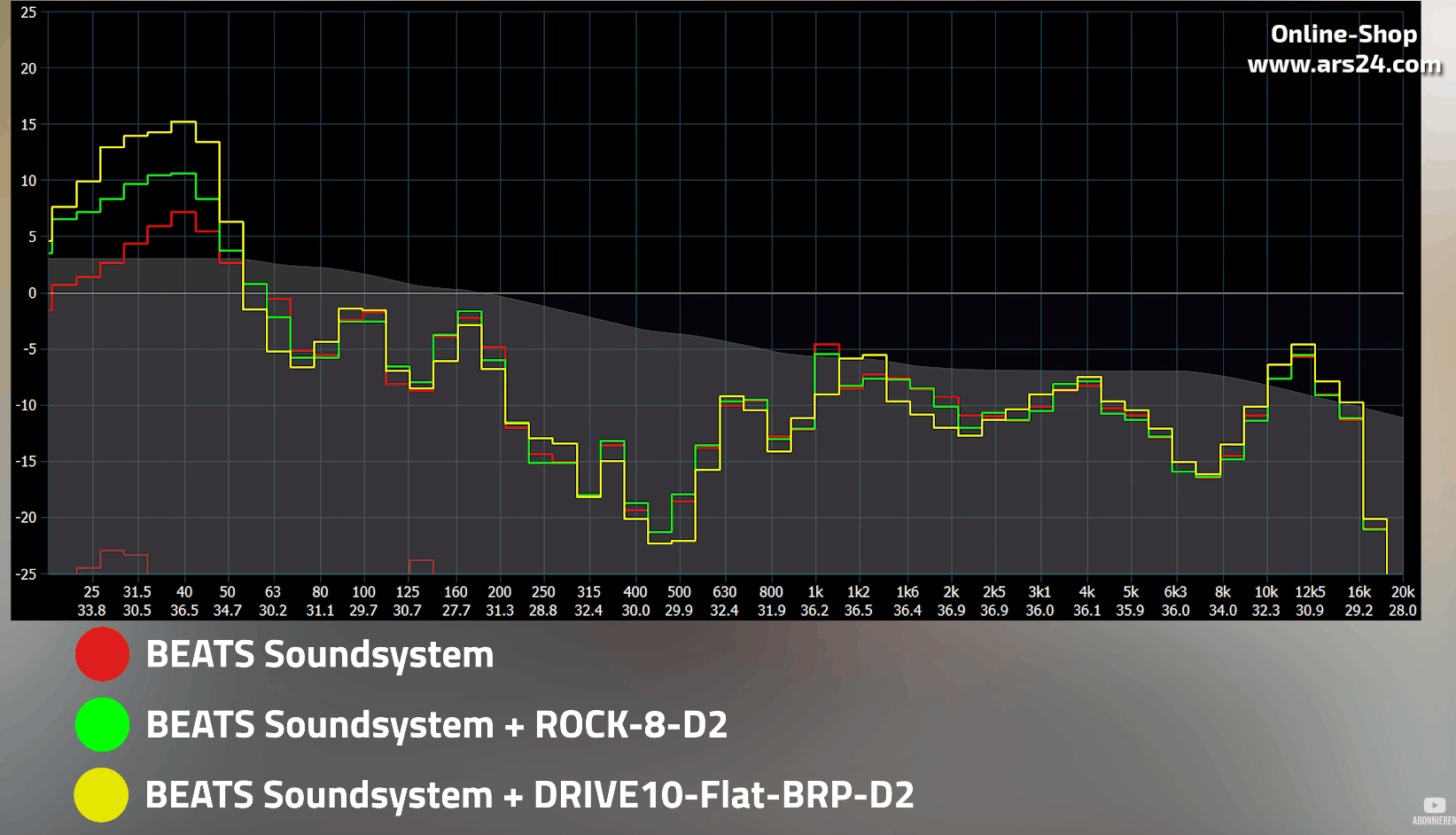
Task: Click the "36.4" level value
Action: pyautogui.click(x=907, y=610)
